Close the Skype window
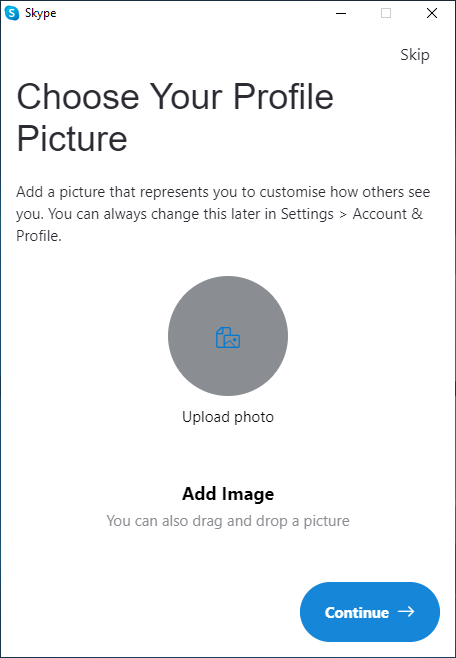The width and height of the screenshot is (456, 658). pos(432,13)
